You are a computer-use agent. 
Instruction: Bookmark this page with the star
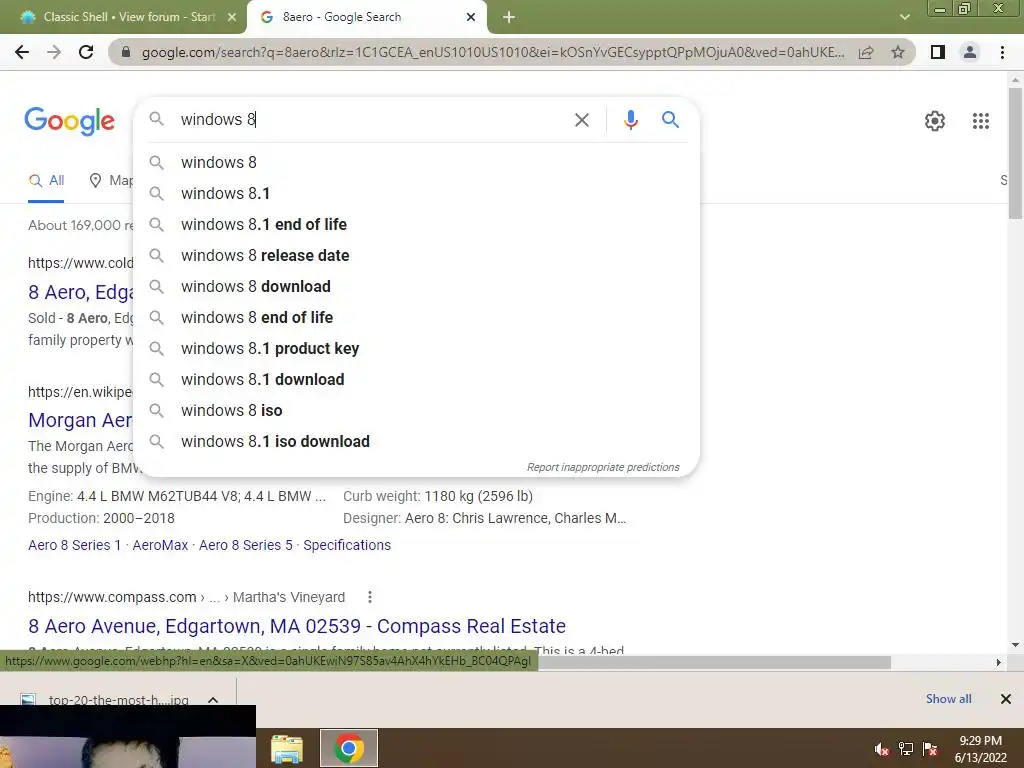898,52
